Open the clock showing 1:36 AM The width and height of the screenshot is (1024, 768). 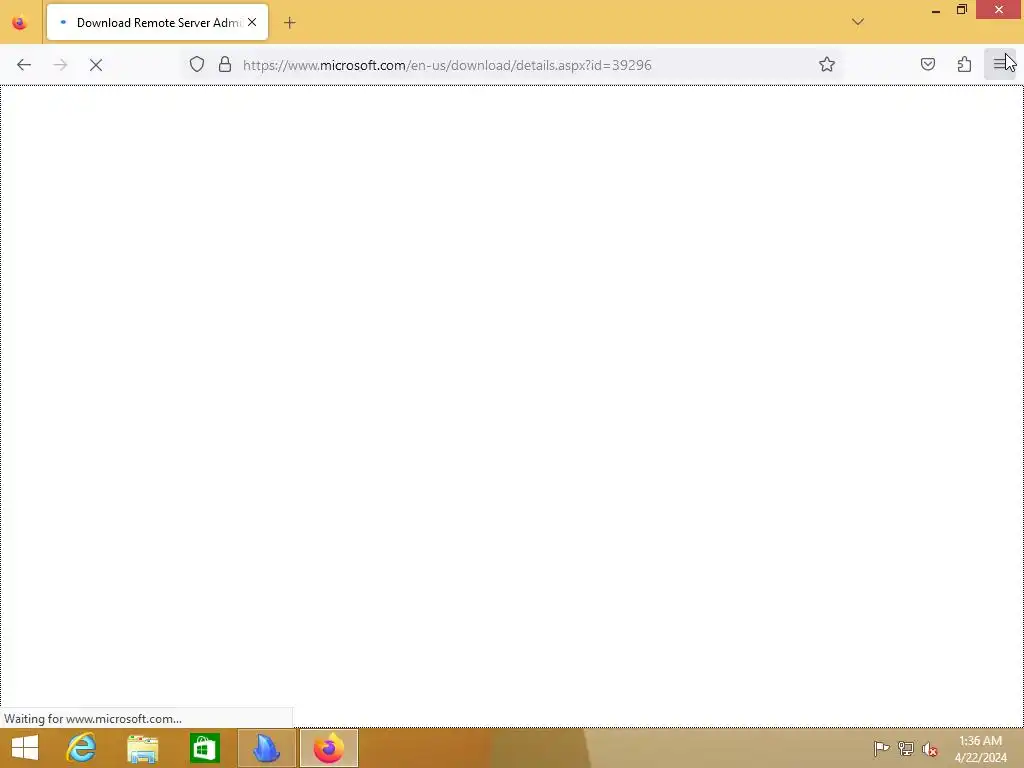(x=980, y=749)
